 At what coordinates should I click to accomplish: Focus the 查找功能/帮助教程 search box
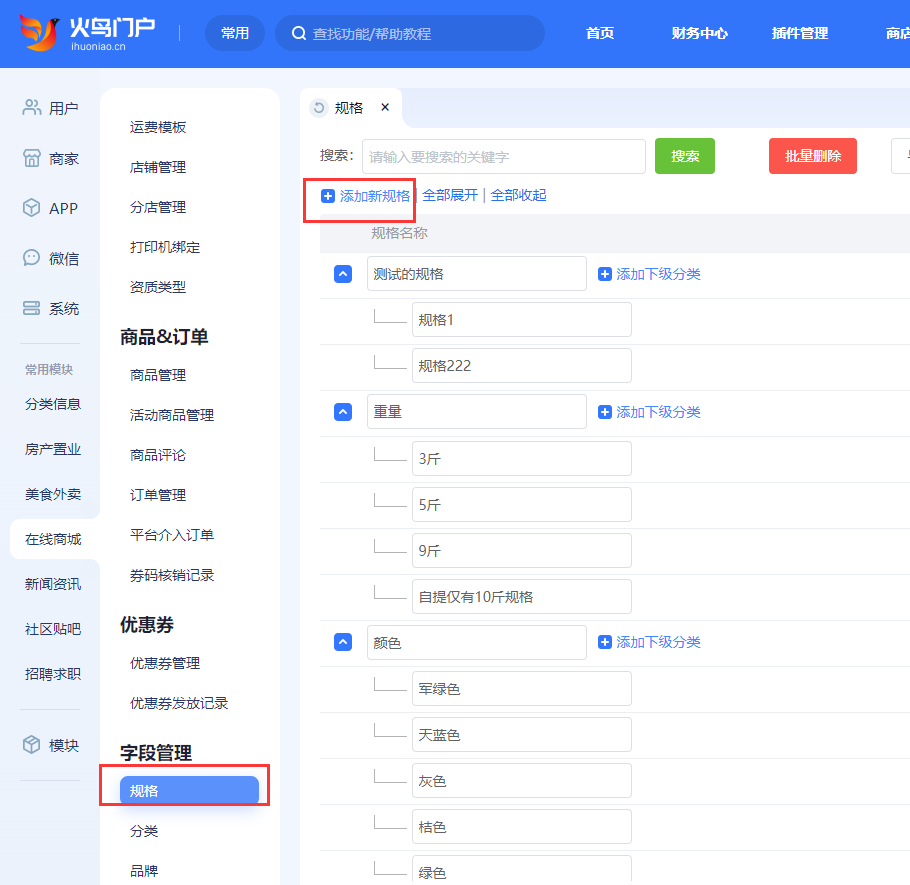[410, 33]
